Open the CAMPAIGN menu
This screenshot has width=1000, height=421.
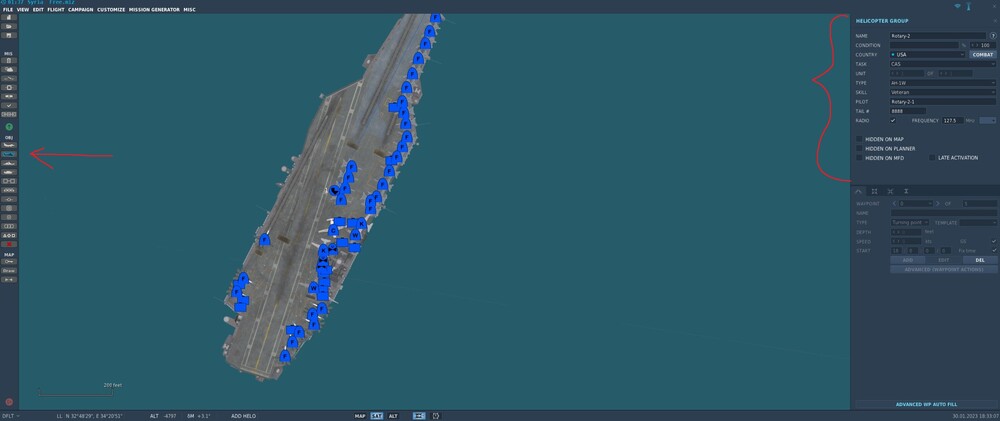(x=80, y=10)
